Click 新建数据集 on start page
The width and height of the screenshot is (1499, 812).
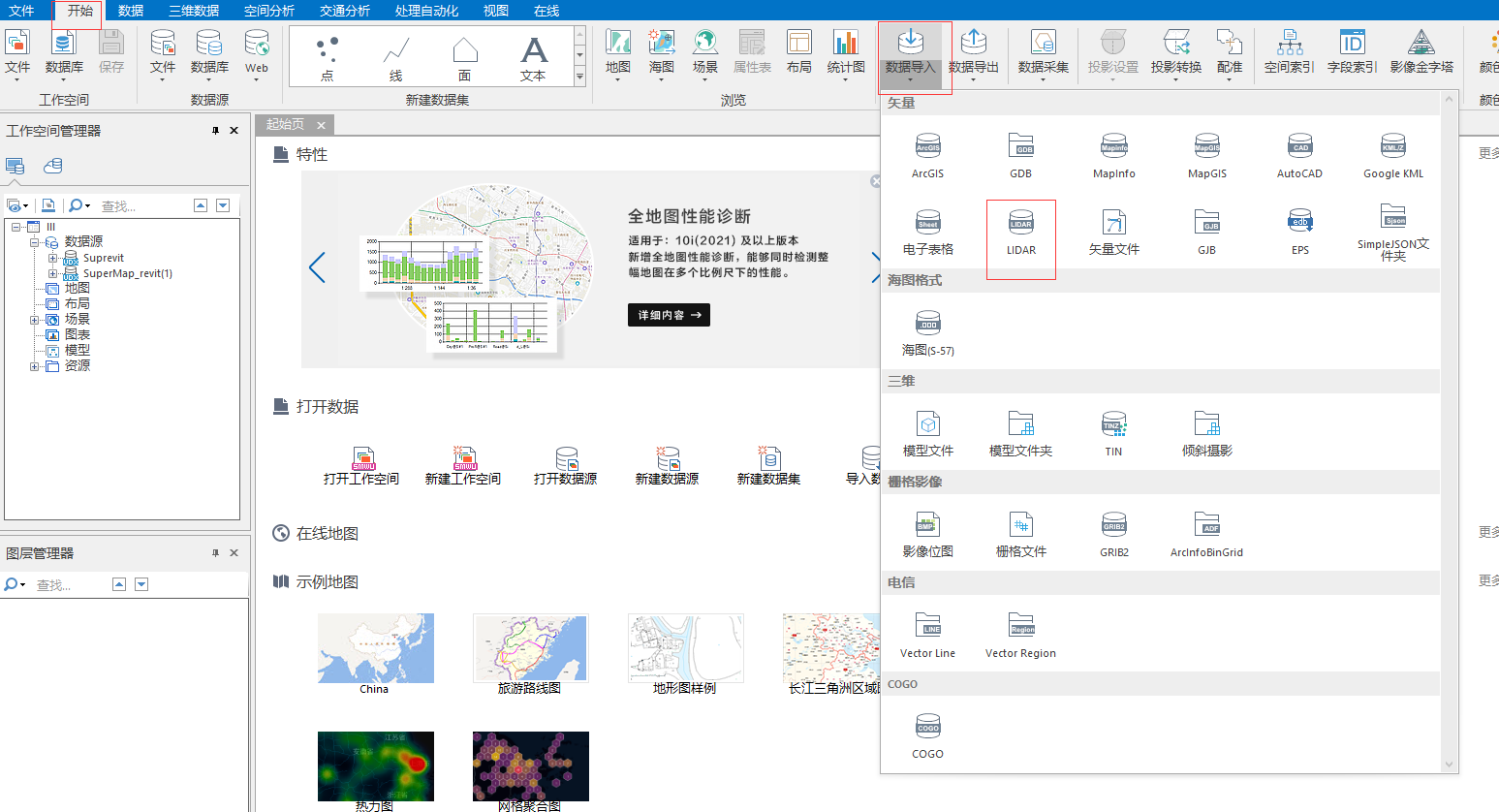point(768,466)
